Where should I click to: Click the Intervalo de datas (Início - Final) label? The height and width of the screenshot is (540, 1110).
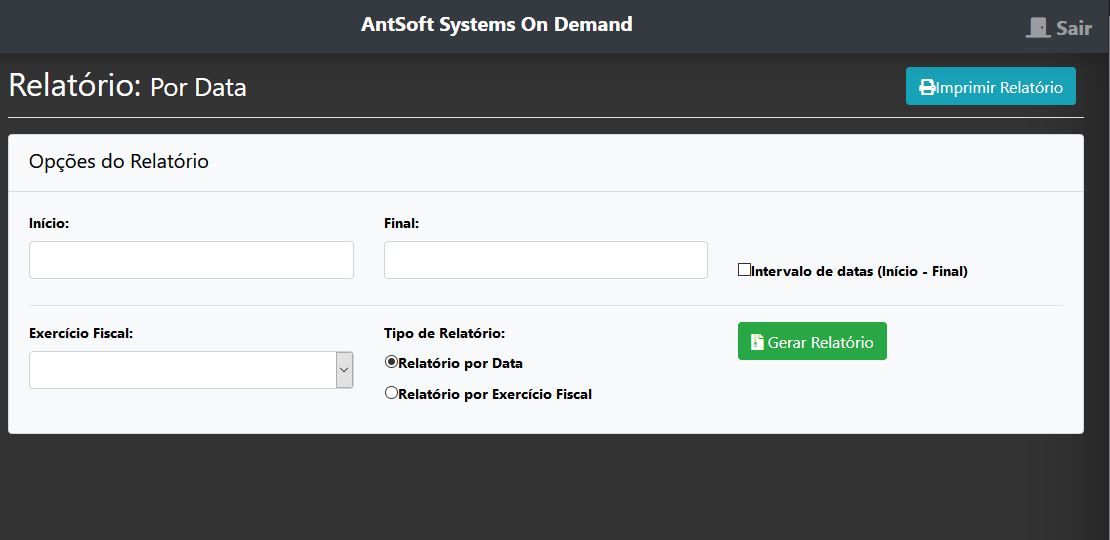tap(859, 271)
